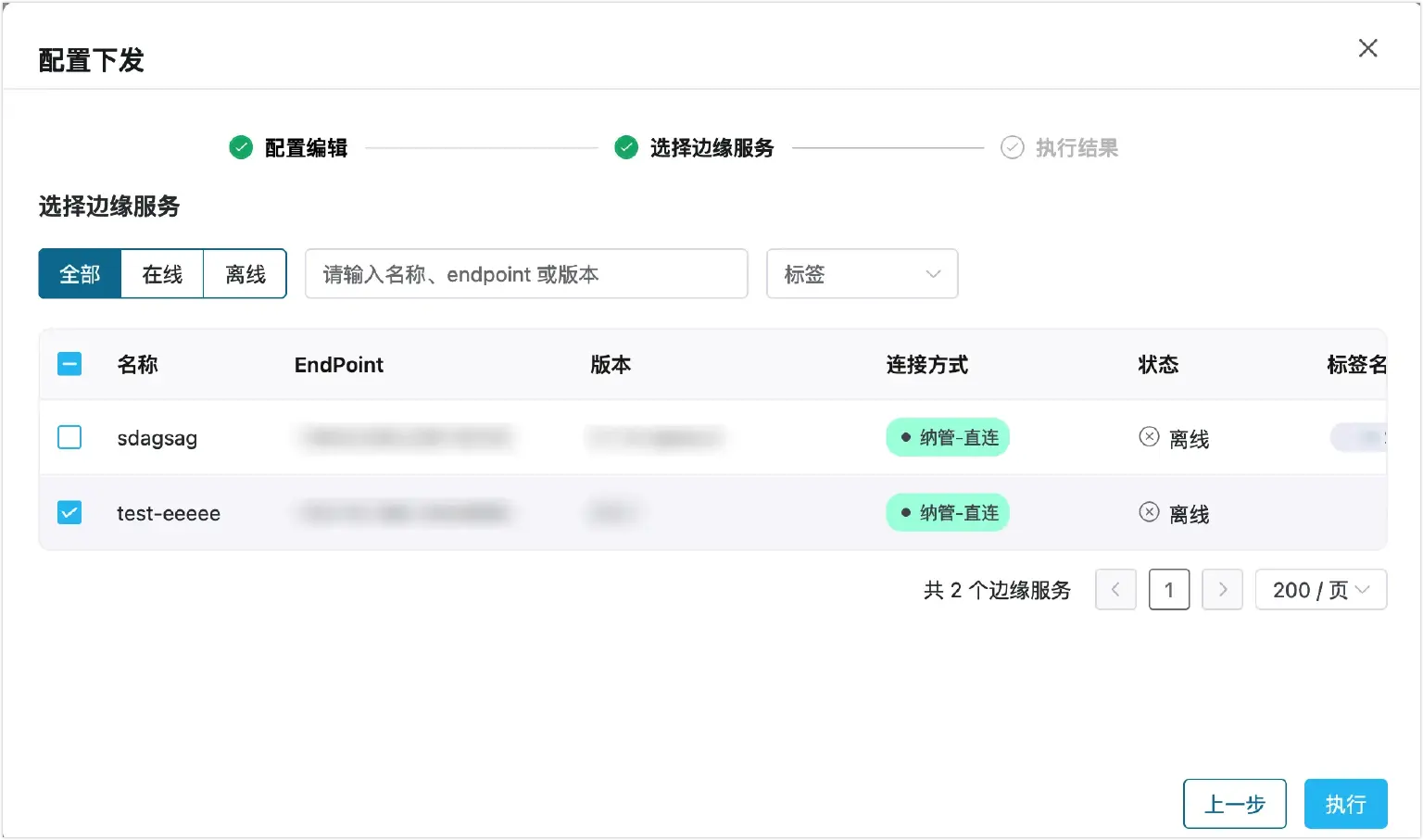Check the sdagsag row checkbox

click(x=69, y=437)
